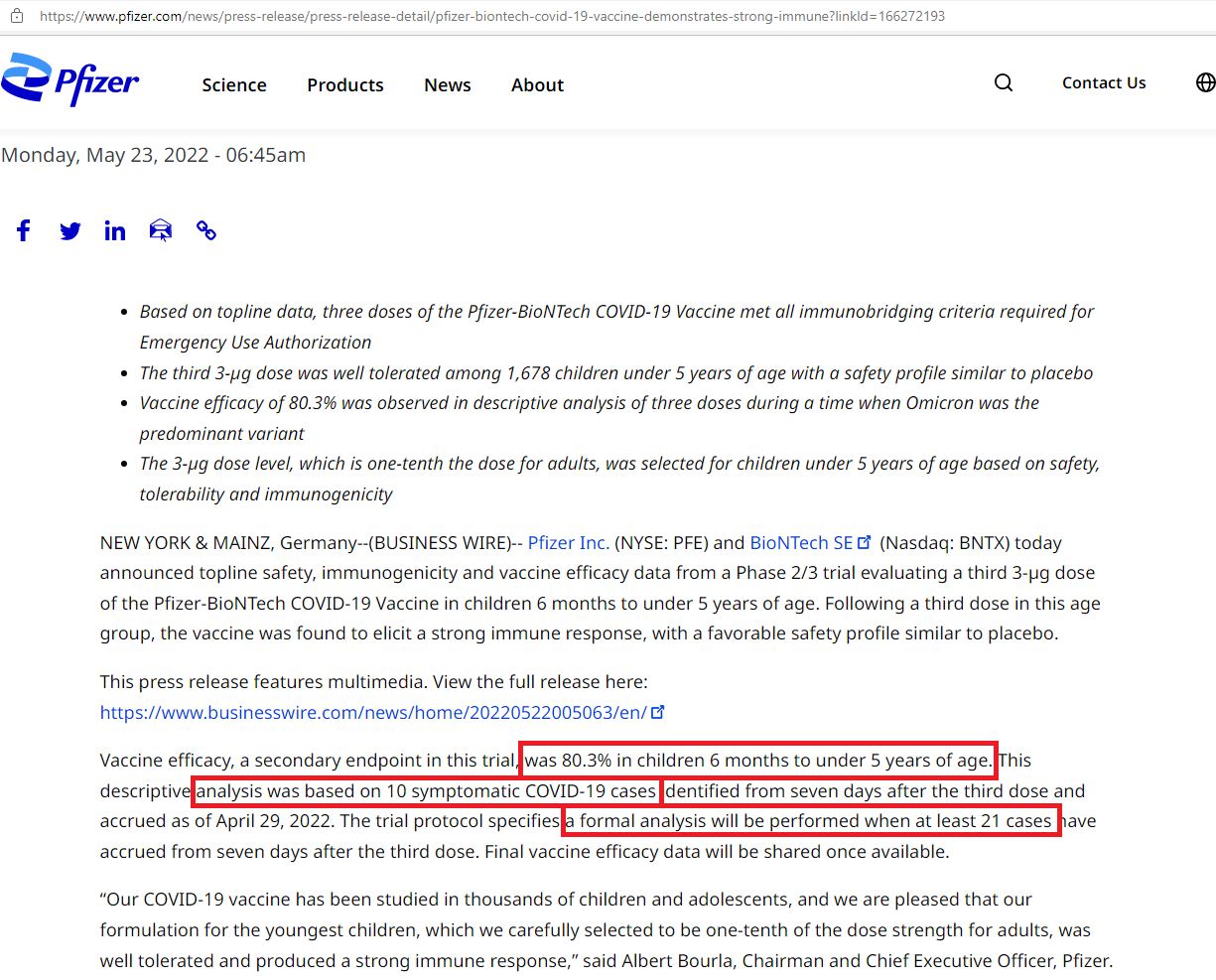This screenshot has width=1216, height=980.
Task: Click bullet text 'tolerability and immunogenicity'
Action: click(266, 493)
